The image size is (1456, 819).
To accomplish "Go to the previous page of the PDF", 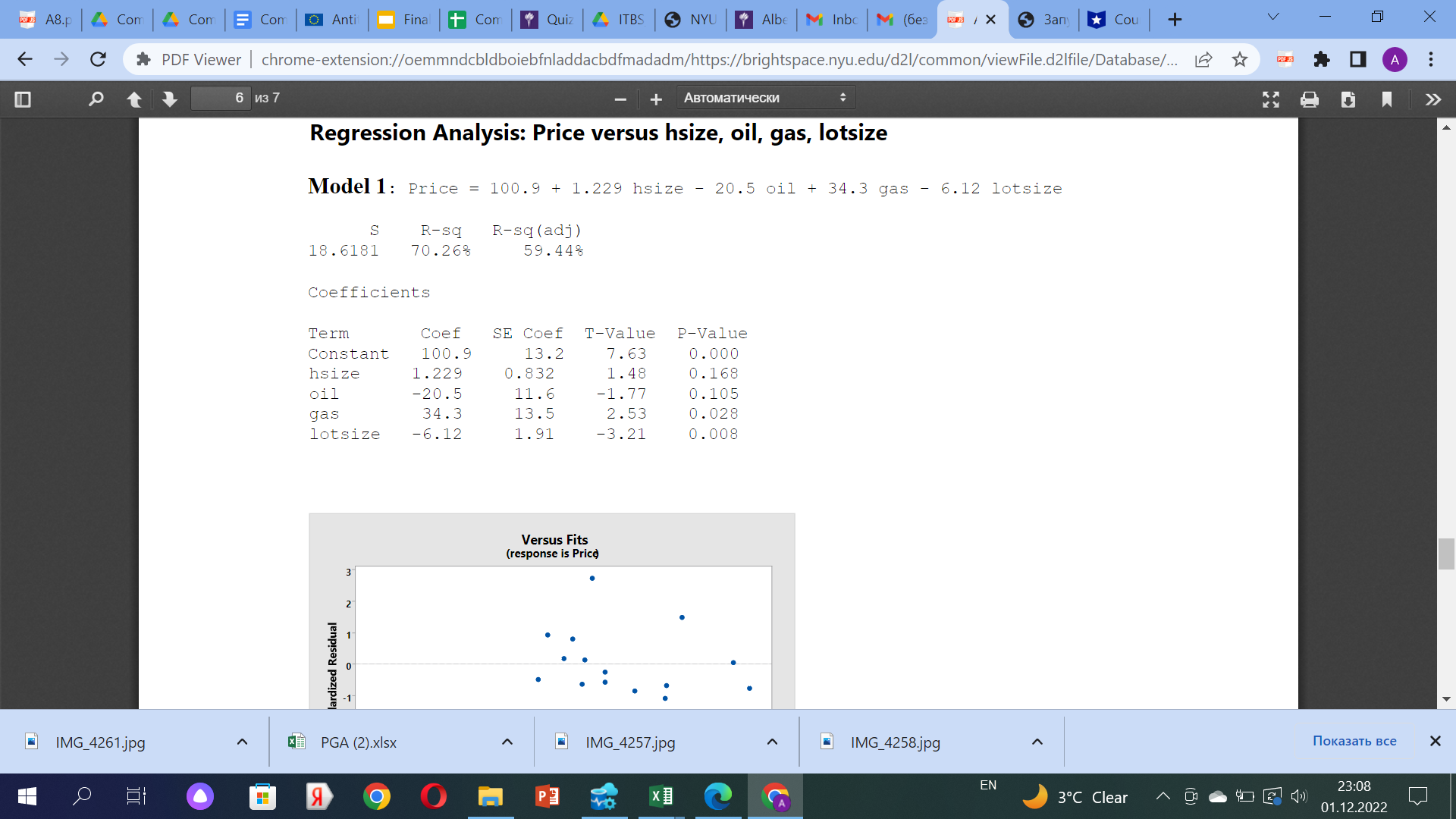I will tap(134, 99).
